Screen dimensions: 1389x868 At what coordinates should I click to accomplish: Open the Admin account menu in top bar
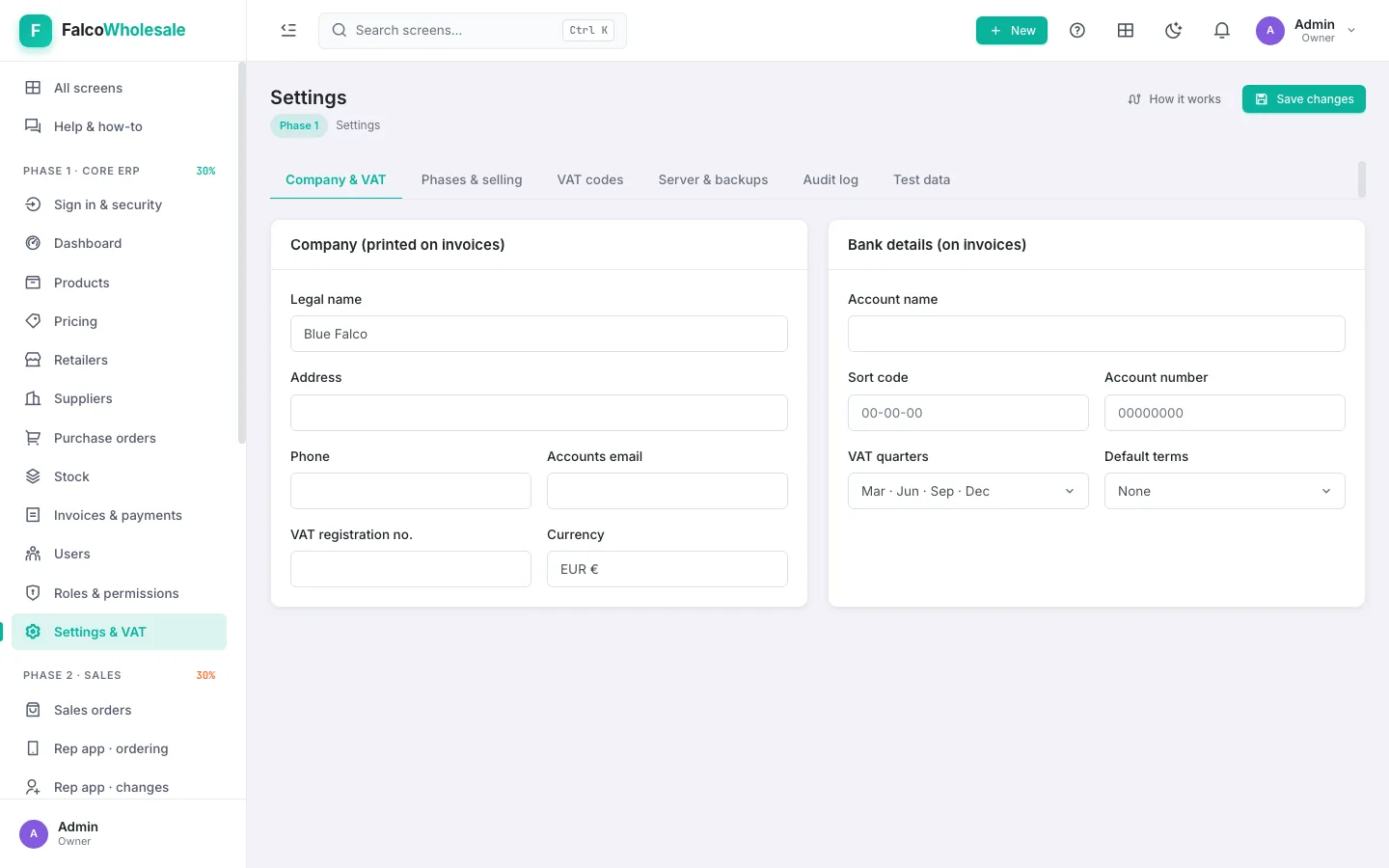pos(1306,30)
